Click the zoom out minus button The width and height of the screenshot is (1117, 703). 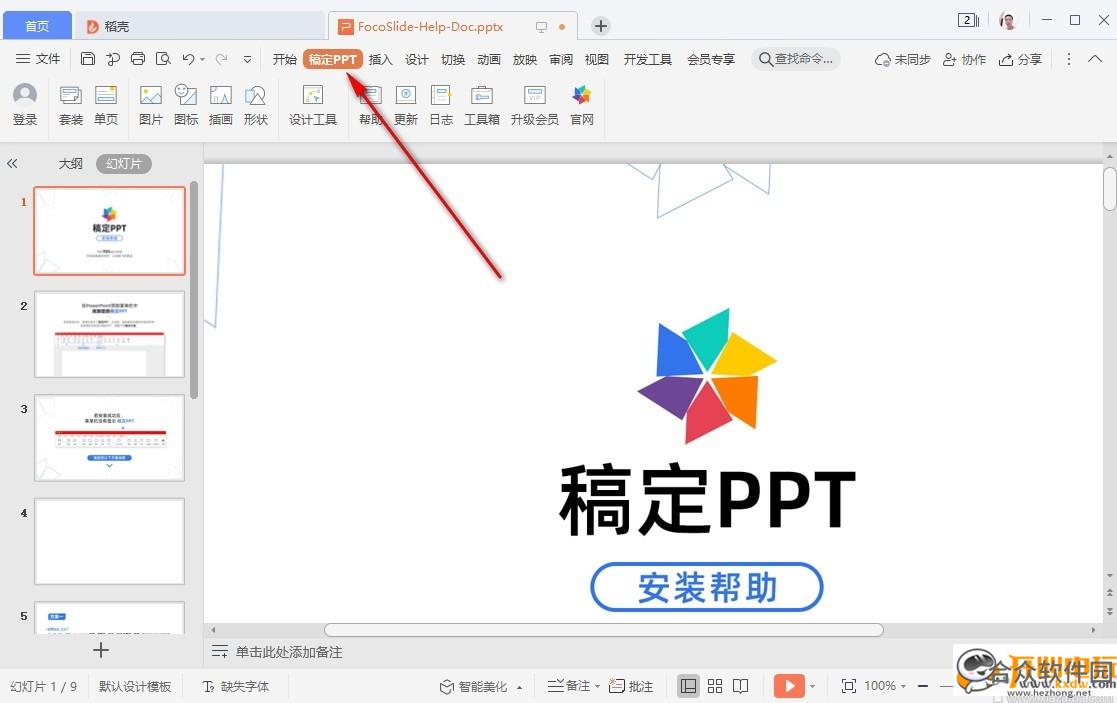click(923, 686)
